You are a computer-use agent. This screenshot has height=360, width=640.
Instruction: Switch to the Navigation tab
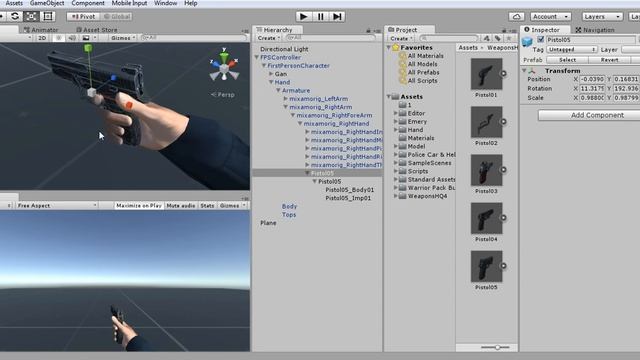pos(595,30)
